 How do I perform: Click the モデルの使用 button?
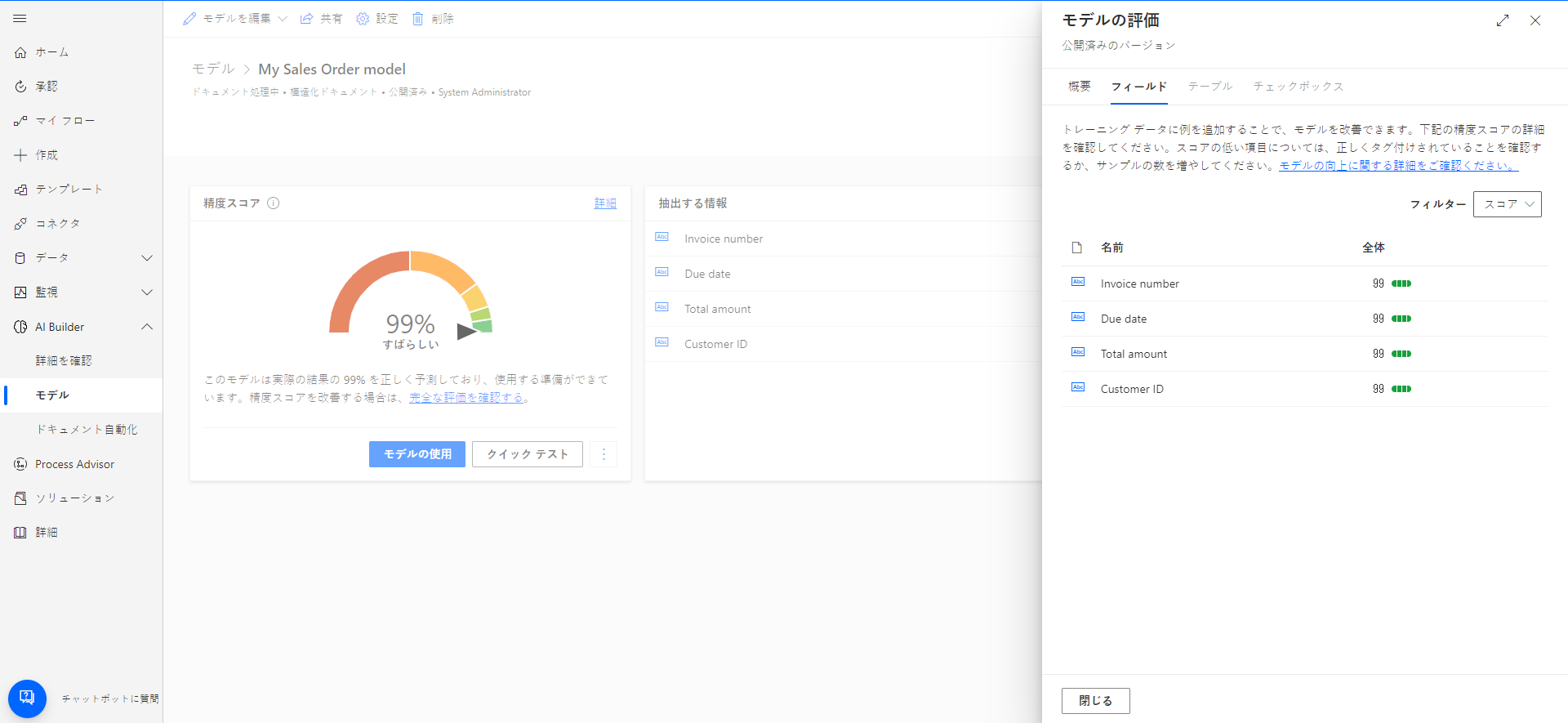[x=417, y=454]
